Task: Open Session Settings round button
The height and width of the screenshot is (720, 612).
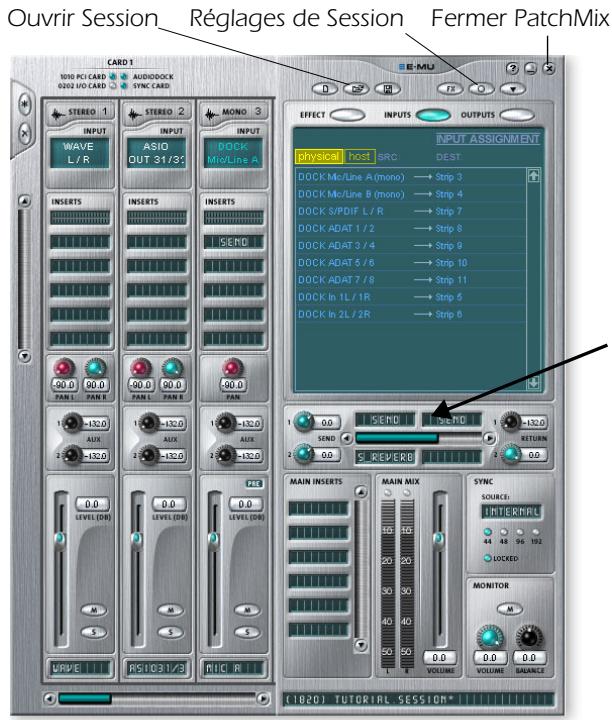Action: tap(481, 89)
